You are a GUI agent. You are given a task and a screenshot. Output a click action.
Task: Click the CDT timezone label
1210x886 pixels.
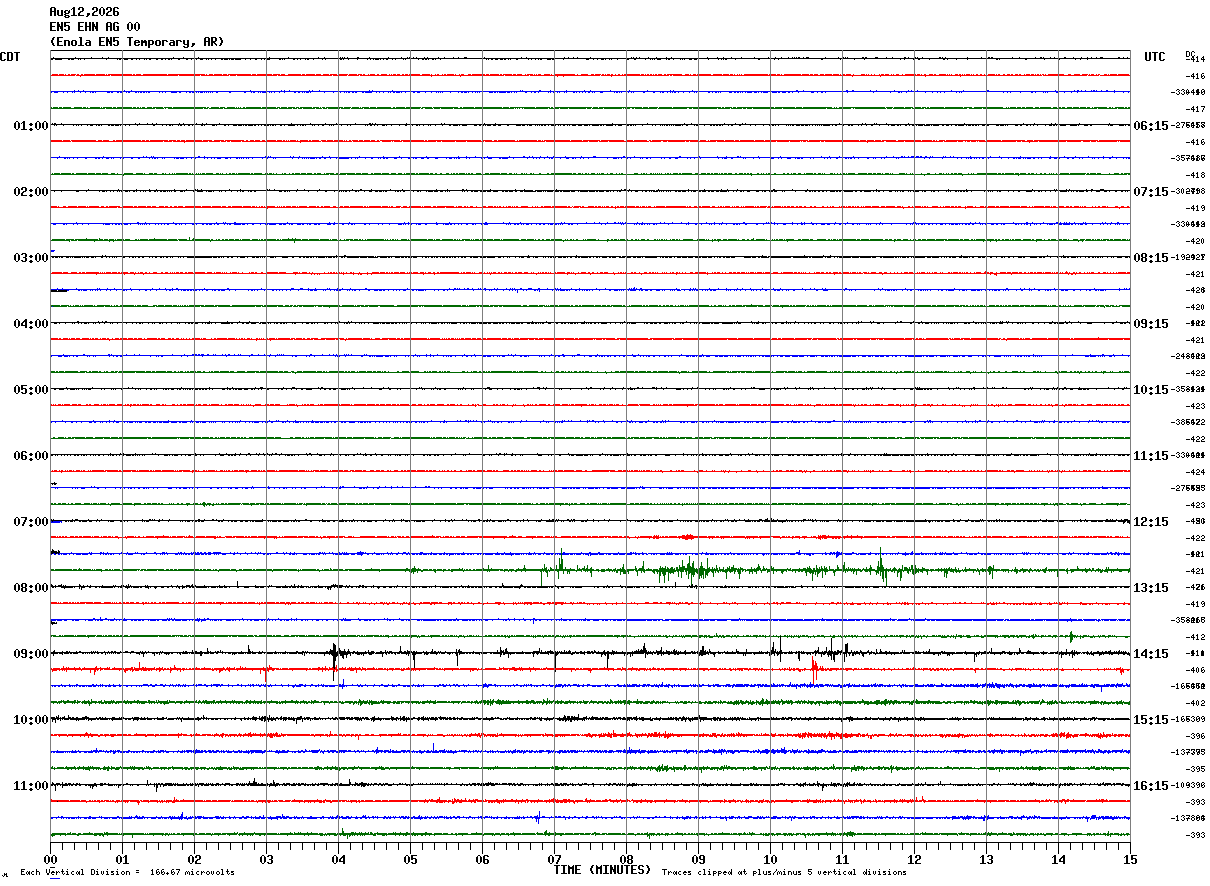pos(10,57)
